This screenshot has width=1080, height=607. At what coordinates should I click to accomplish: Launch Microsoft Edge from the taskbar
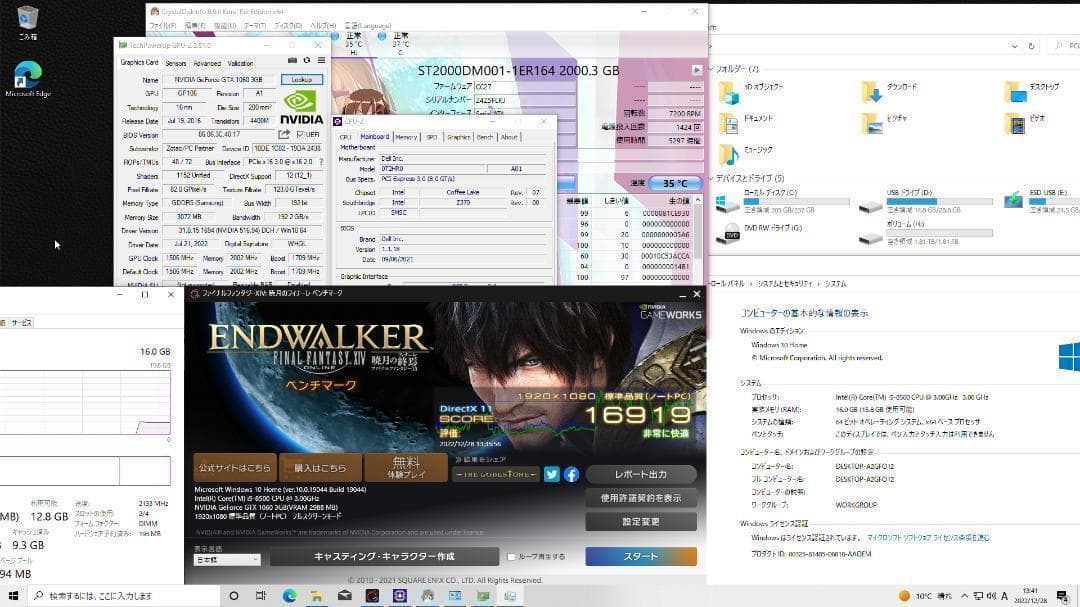coord(290,596)
